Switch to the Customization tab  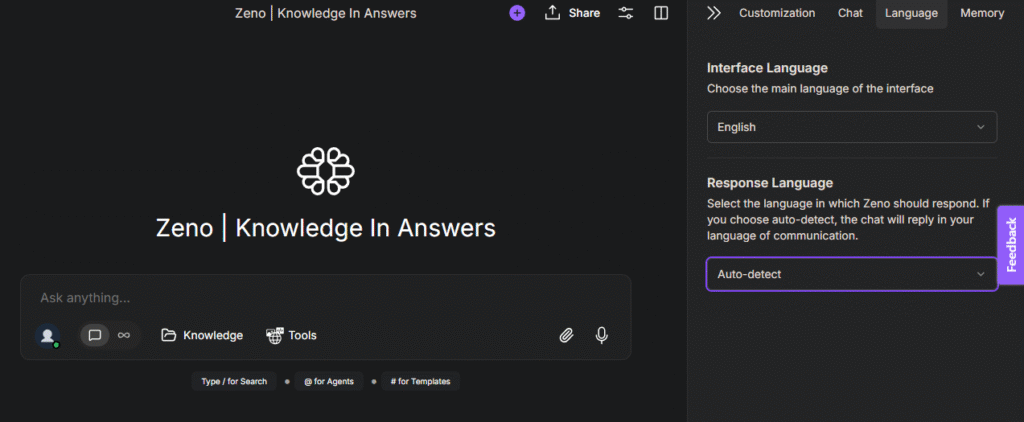pyautogui.click(x=777, y=13)
